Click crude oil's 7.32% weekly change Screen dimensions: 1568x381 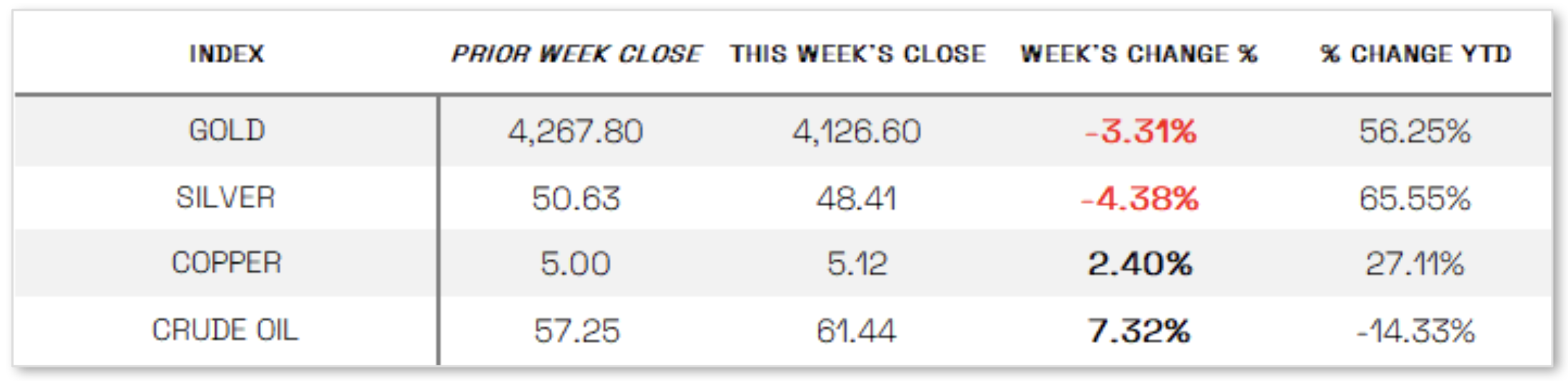(1139, 331)
